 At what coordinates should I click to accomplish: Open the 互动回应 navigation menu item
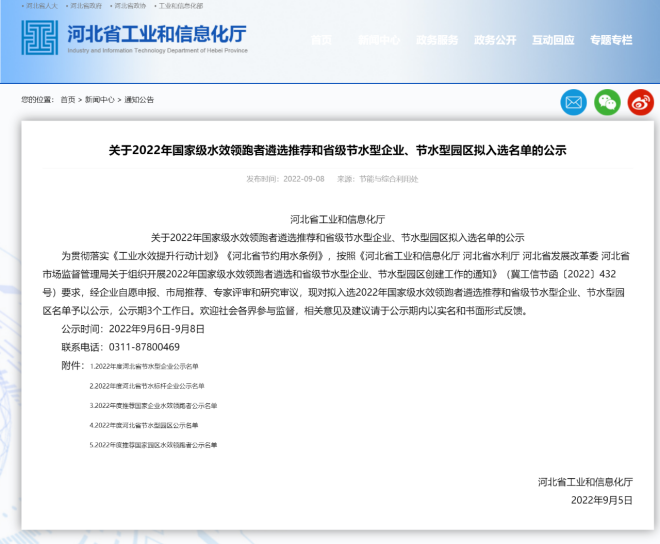(553, 40)
